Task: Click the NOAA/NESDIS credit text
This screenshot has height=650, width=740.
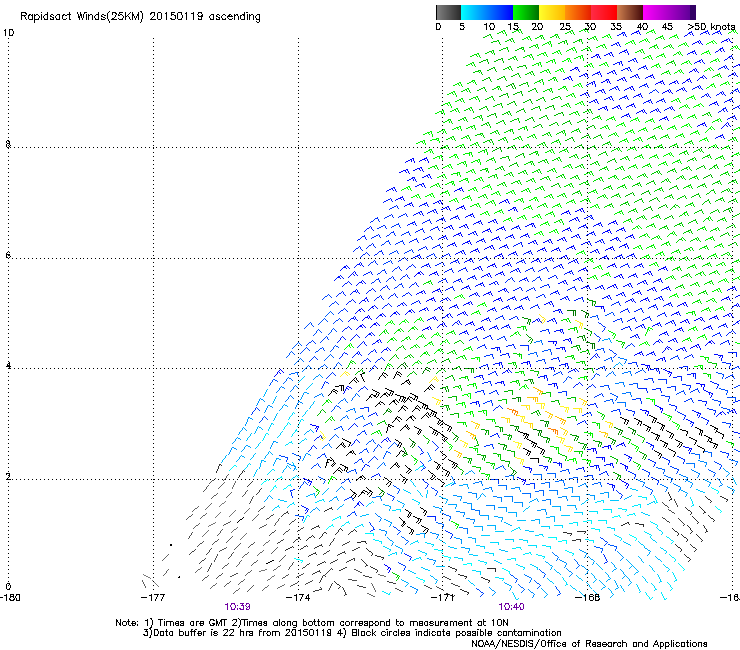Action: tap(589, 644)
